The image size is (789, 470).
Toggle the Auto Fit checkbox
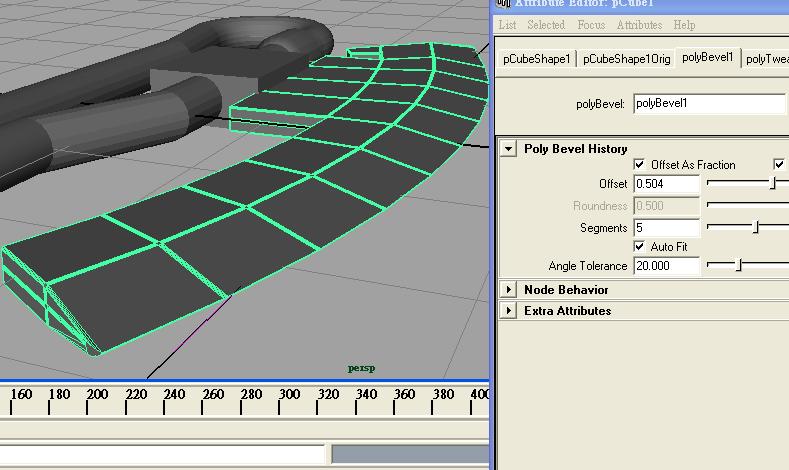coord(639,247)
